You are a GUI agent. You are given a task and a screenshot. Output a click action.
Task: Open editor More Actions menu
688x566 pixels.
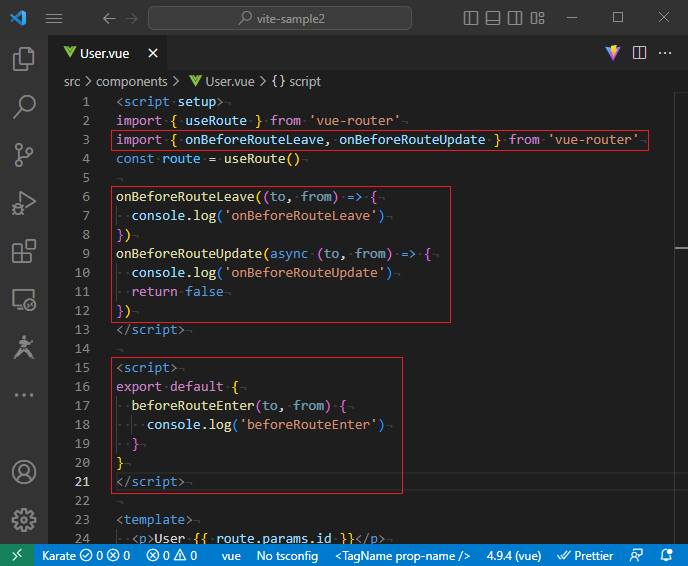coord(665,53)
